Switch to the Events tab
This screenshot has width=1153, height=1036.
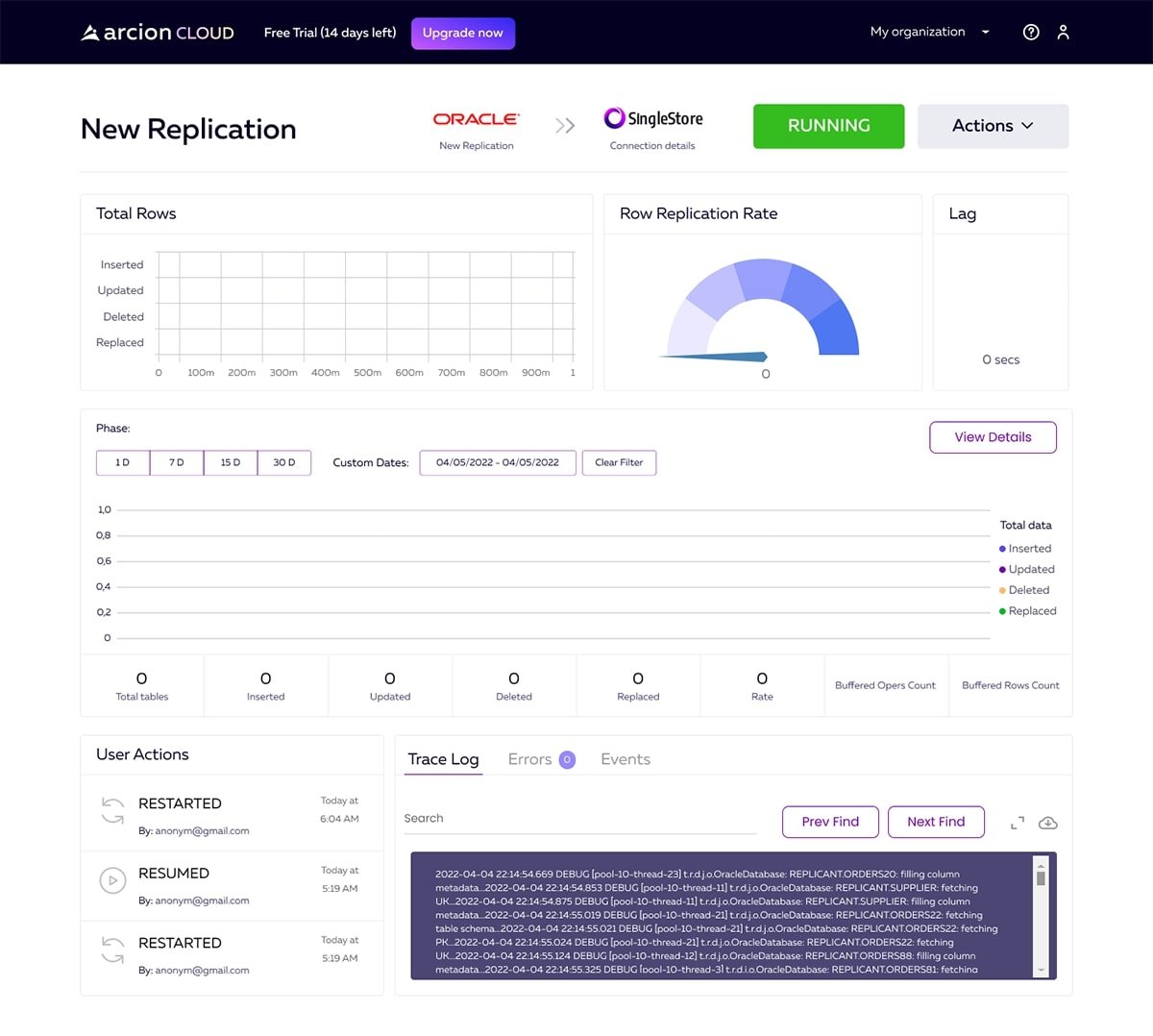tap(625, 759)
